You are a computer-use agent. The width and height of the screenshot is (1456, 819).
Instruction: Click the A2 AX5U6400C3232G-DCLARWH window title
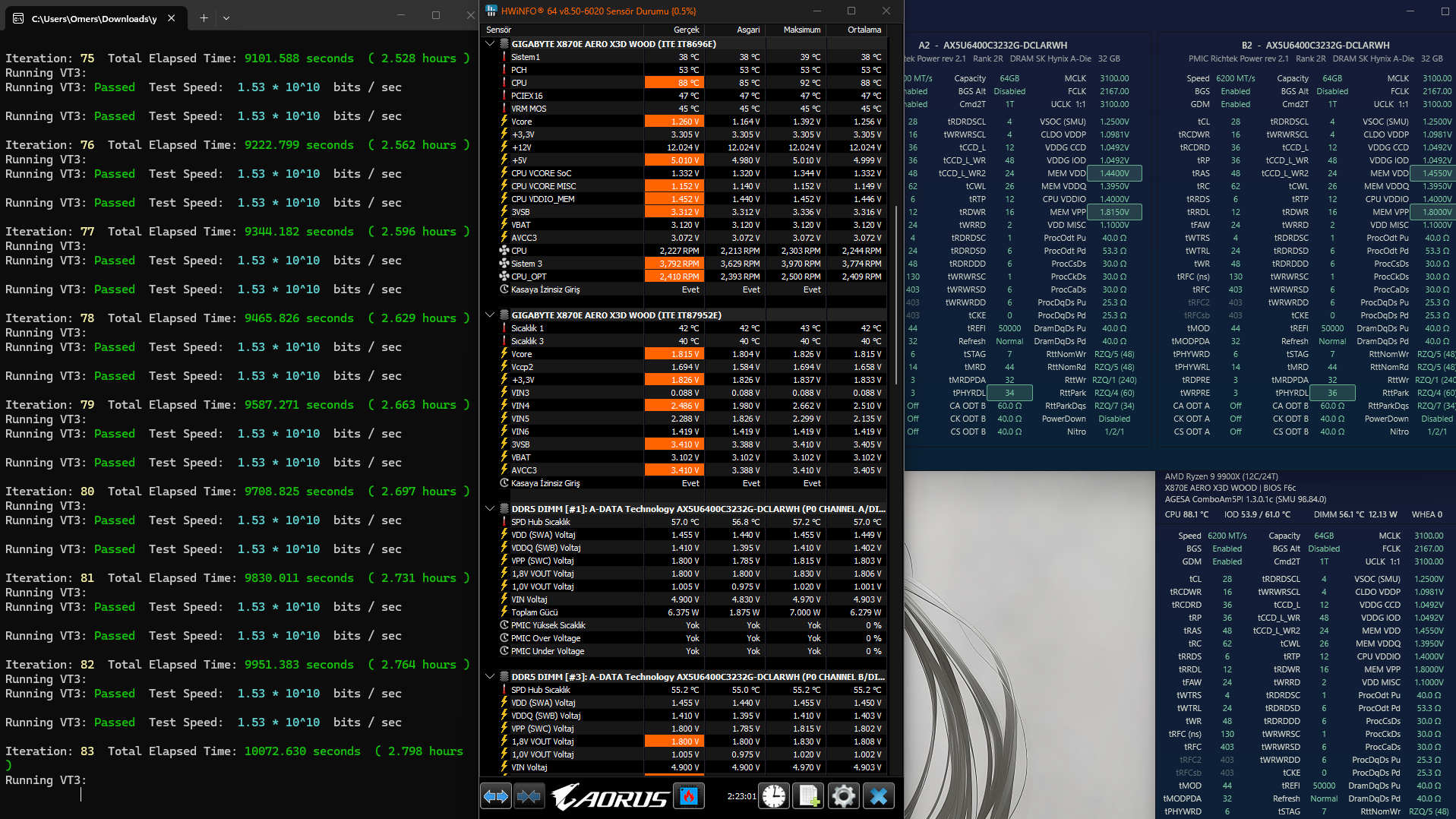[993, 46]
